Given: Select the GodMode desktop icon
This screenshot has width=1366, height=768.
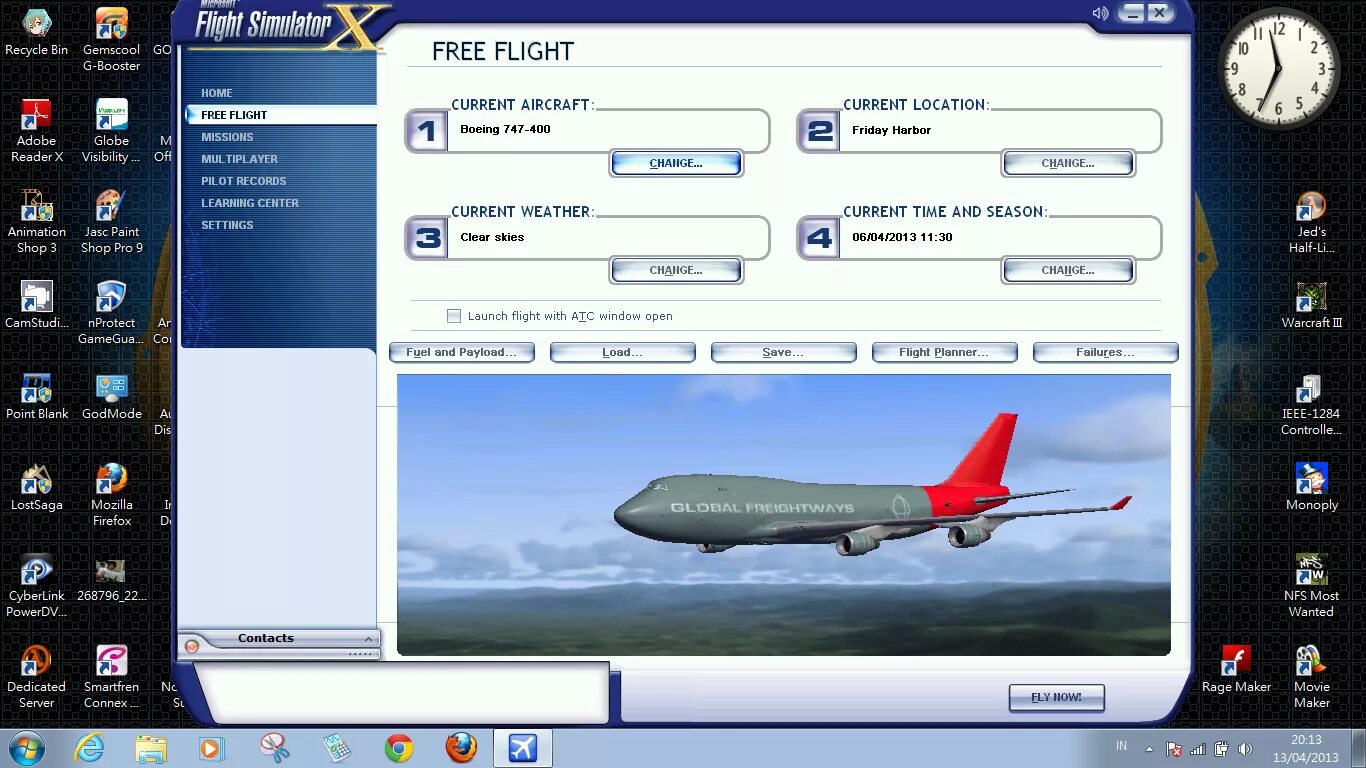Looking at the screenshot, I should [x=111, y=396].
